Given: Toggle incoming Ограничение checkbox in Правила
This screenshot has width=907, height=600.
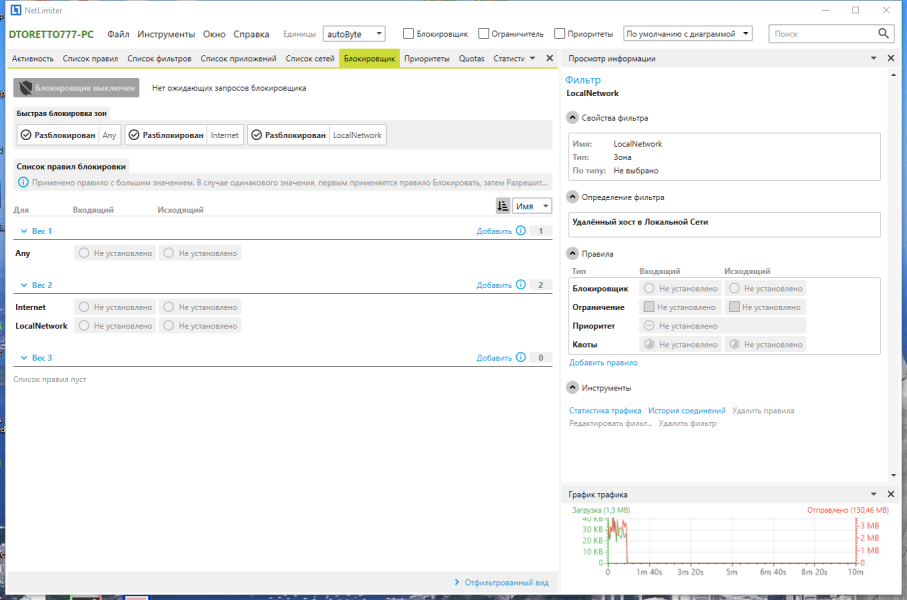Looking at the screenshot, I should [x=649, y=307].
